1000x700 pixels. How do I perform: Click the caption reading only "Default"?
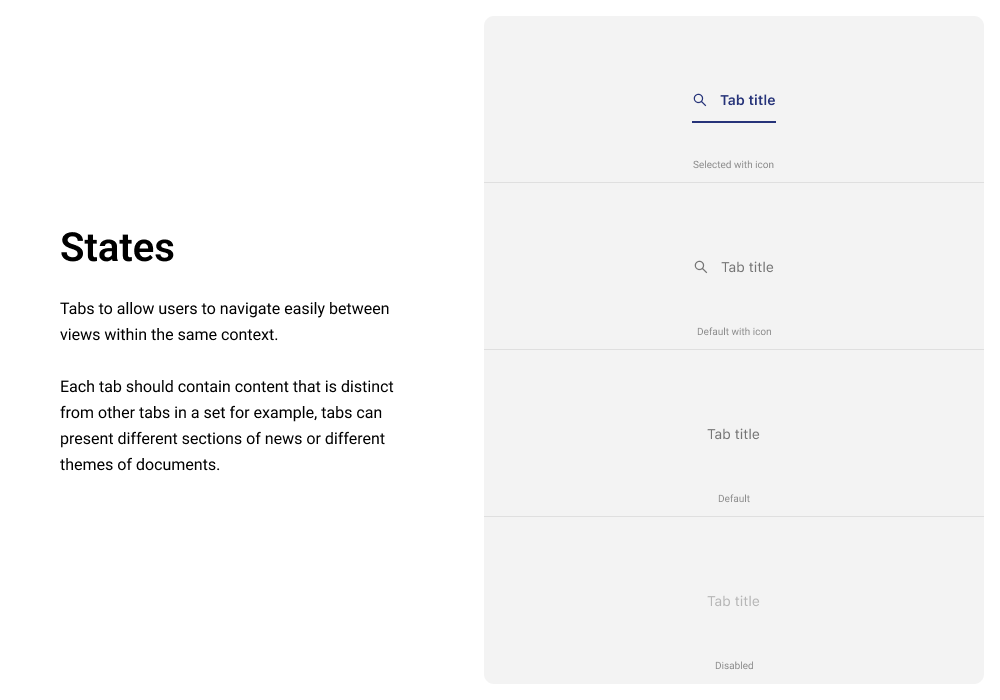733,499
